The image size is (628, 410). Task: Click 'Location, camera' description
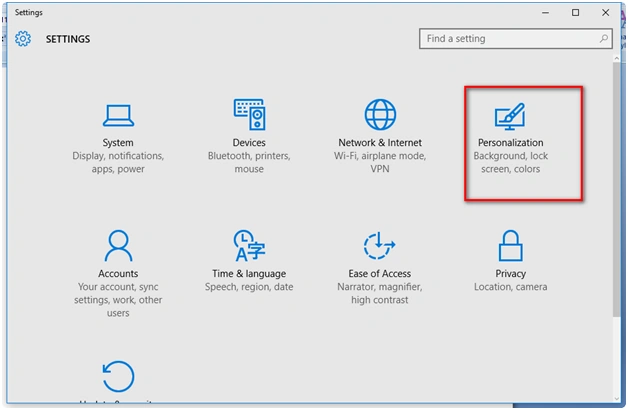(x=511, y=287)
